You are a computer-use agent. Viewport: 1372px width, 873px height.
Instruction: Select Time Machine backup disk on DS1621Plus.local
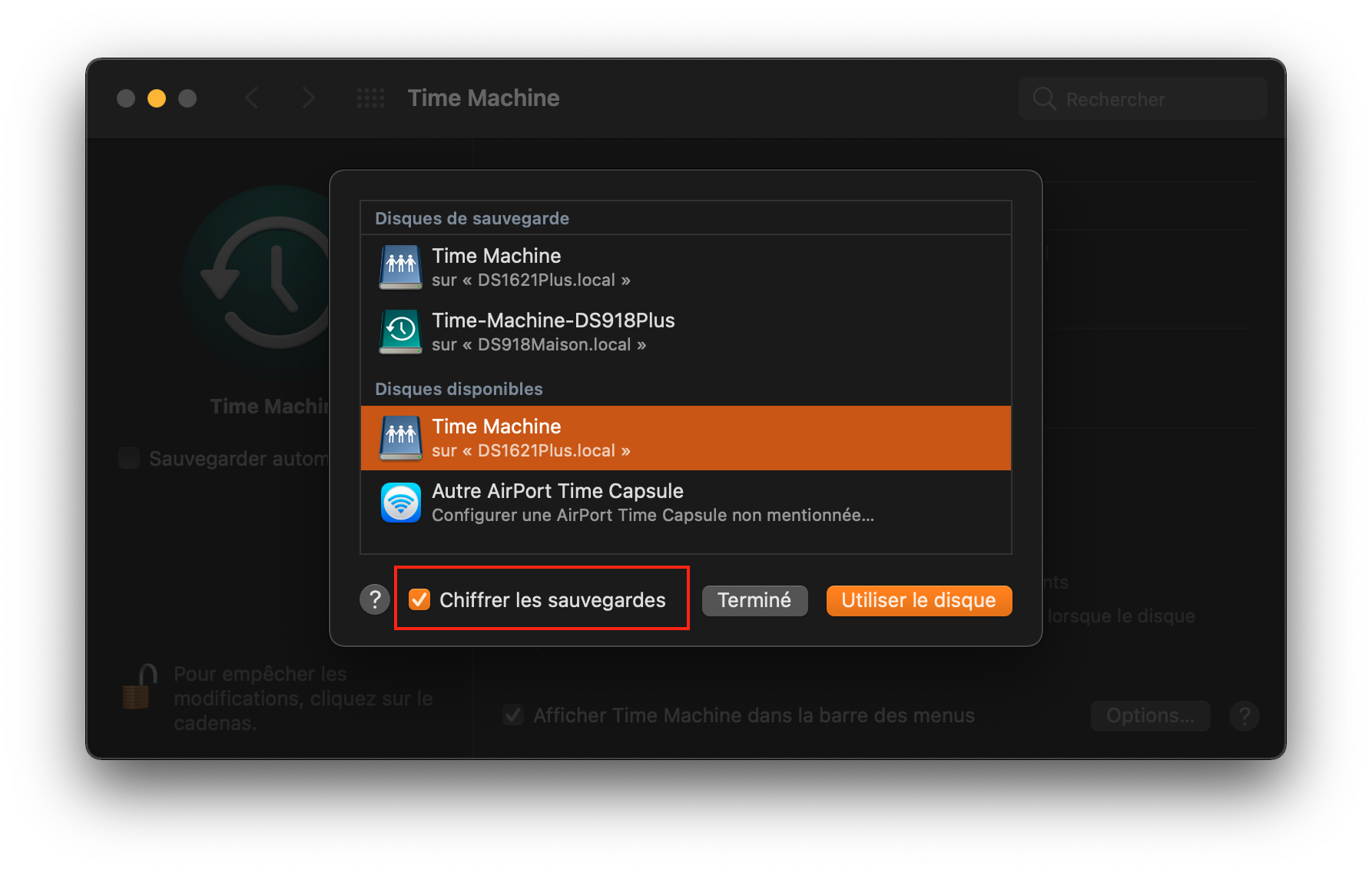pyautogui.click(x=686, y=267)
